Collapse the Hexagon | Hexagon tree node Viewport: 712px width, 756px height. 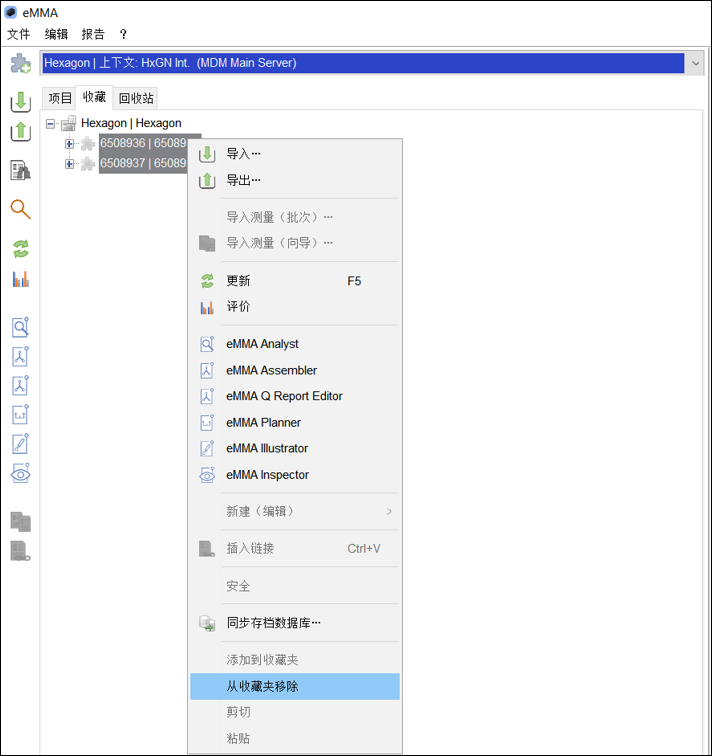(50, 124)
